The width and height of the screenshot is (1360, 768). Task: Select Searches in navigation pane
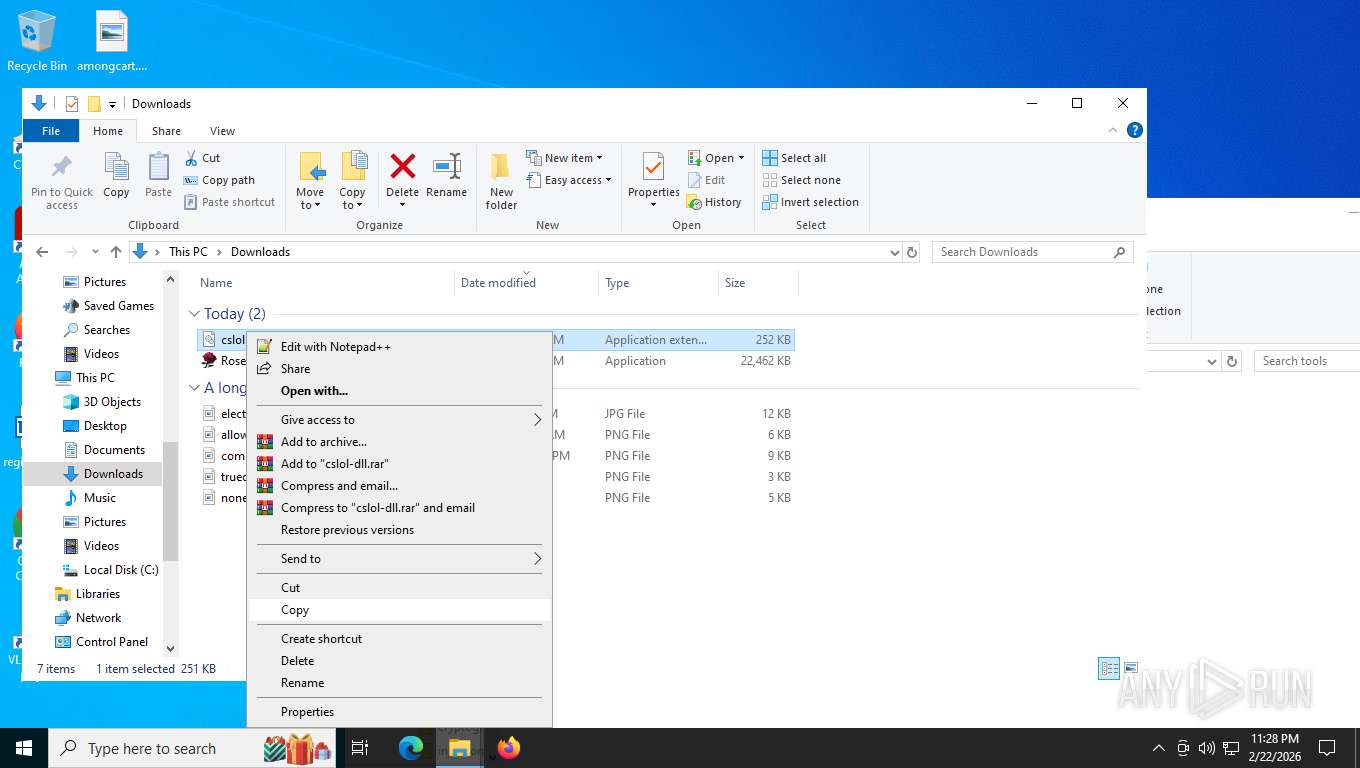[106, 330]
